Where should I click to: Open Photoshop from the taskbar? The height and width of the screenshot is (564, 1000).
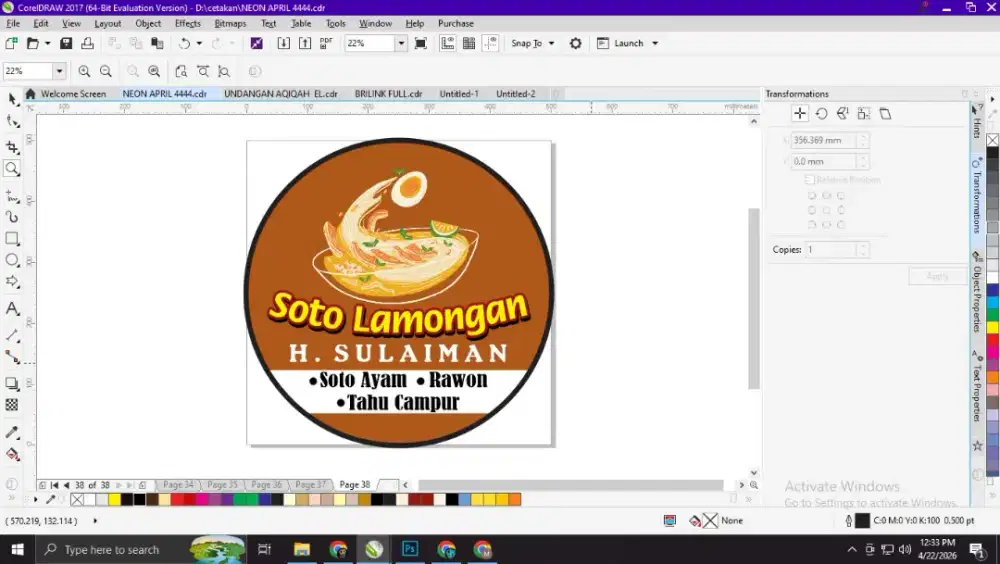tap(409, 549)
